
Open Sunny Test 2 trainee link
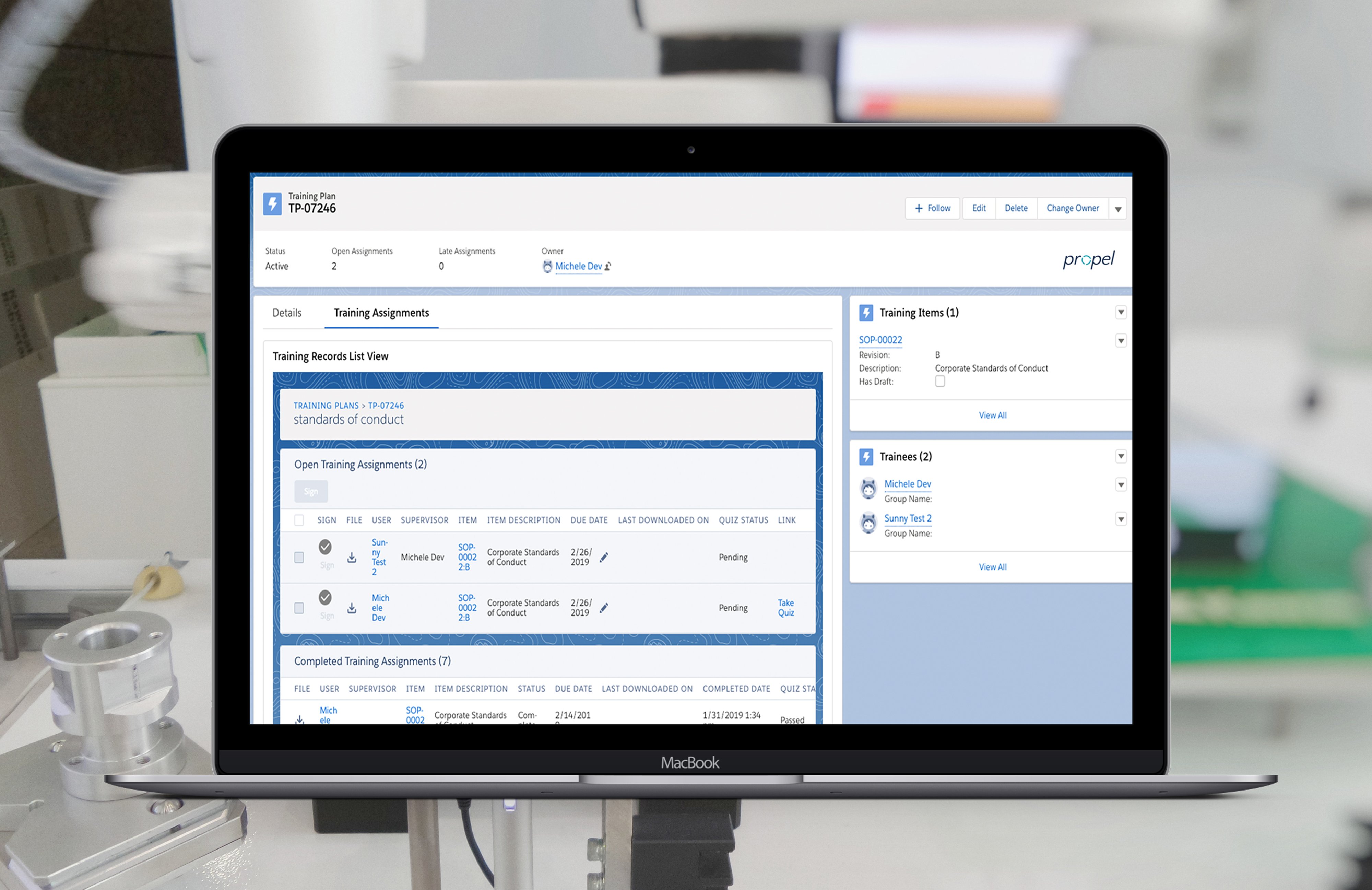click(x=907, y=518)
